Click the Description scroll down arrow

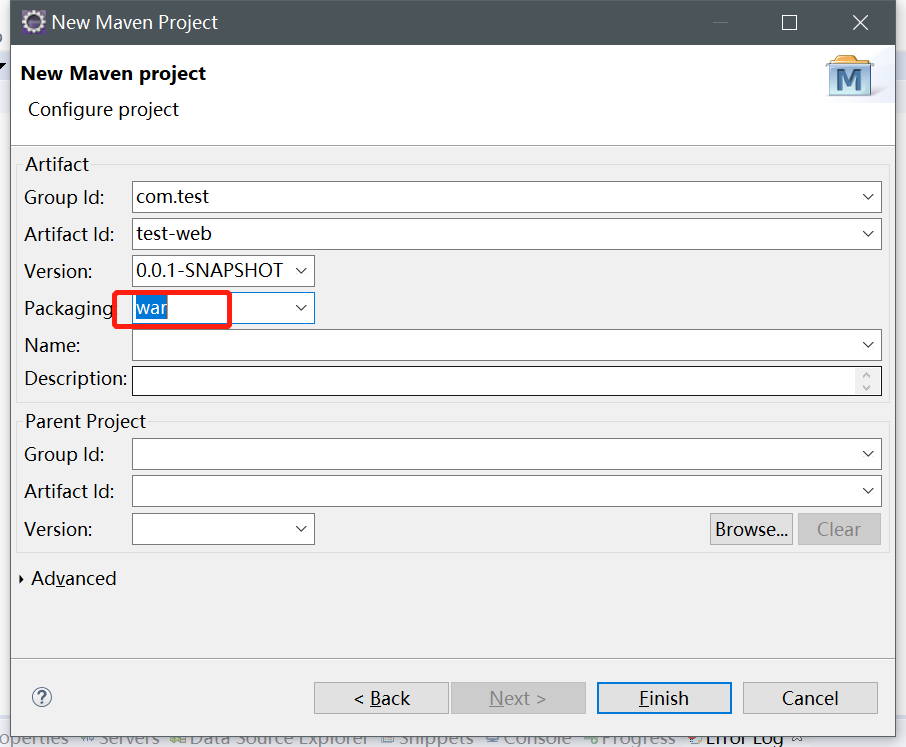click(x=866, y=388)
